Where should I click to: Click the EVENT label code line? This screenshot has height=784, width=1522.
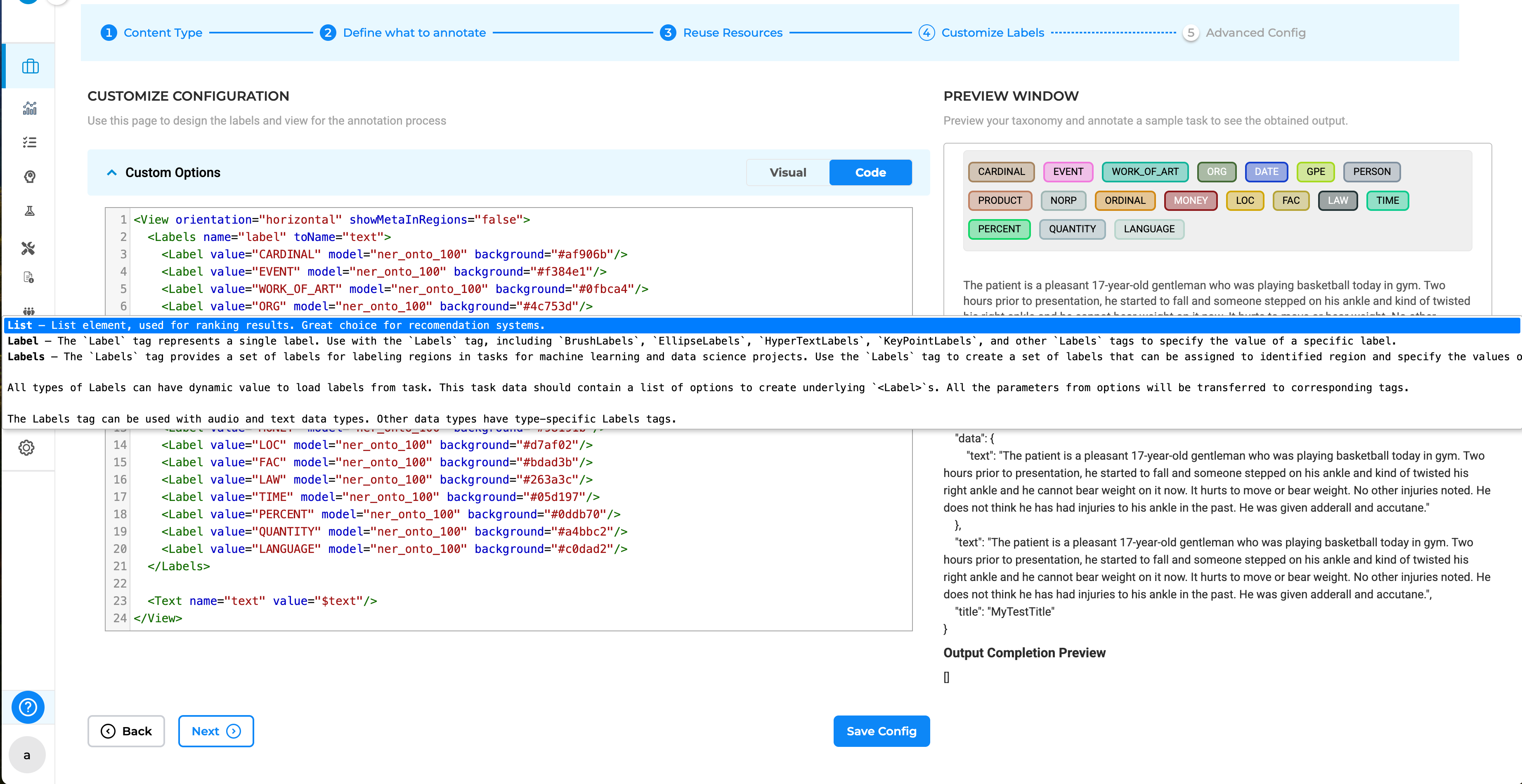pos(383,272)
